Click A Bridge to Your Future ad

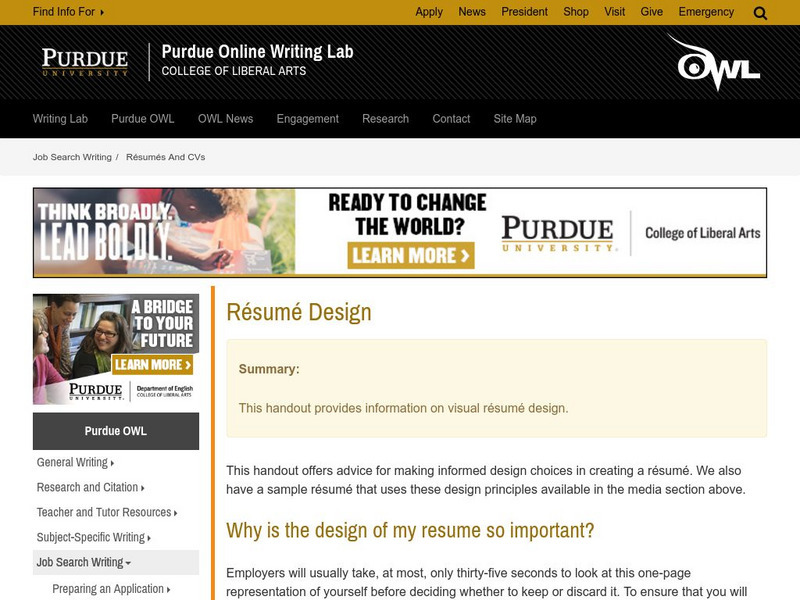(116, 348)
